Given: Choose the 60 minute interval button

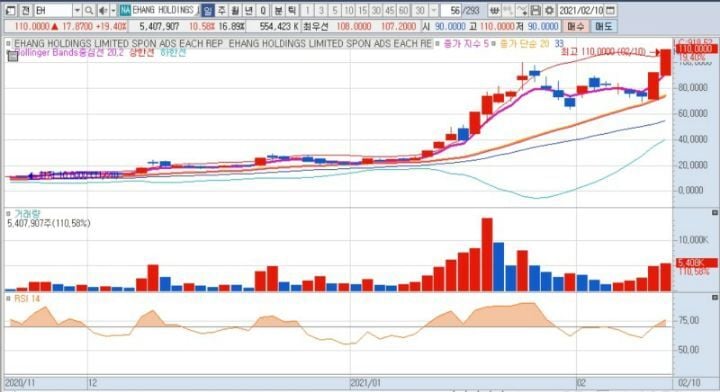Looking at the screenshot, I should pyautogui.click(x=403, y=10).
